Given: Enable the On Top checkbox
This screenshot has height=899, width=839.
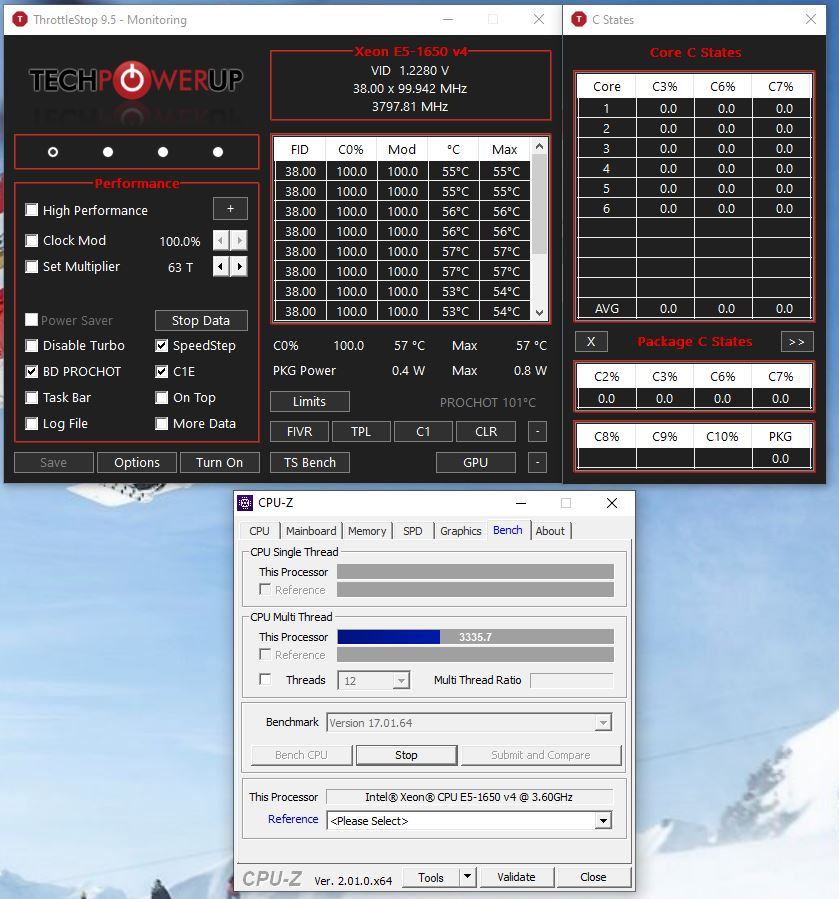Looking at the screenshot, I should (162, 397).
